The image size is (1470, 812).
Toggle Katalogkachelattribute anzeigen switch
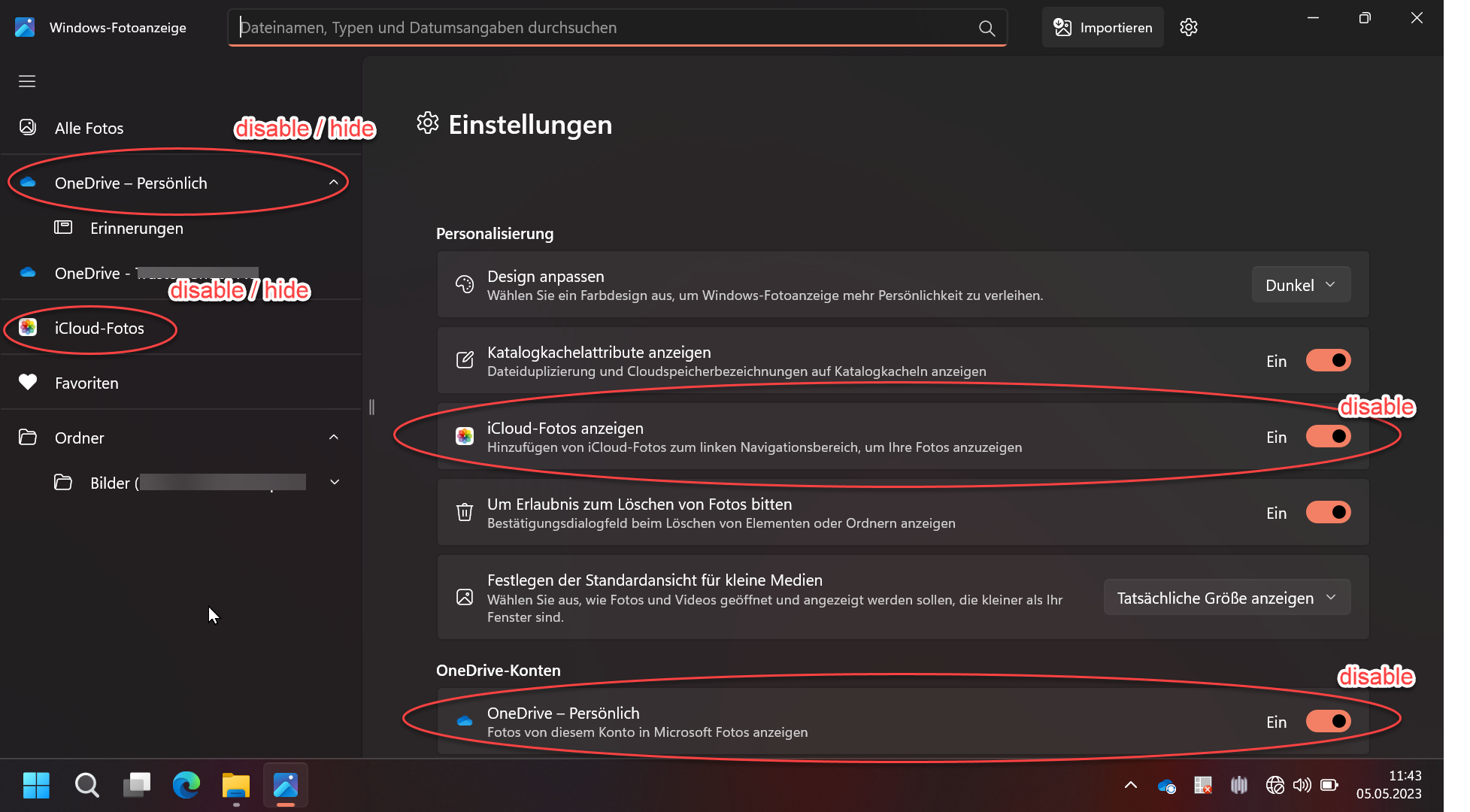click(x=1329, y=361)
